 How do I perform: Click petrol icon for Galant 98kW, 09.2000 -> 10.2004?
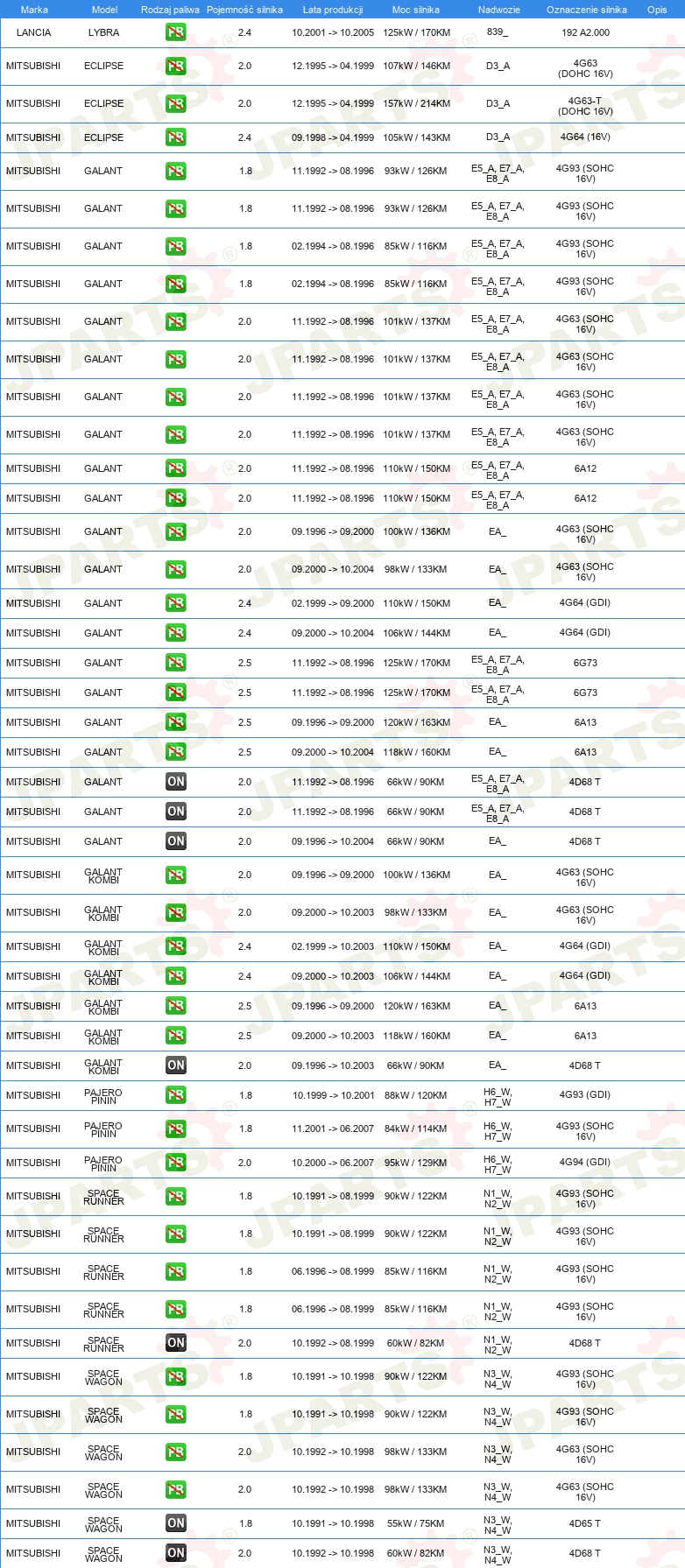click(176, 569)
